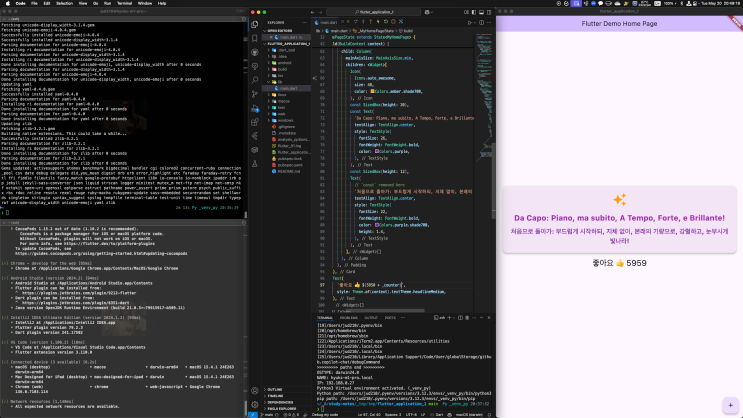
Task: Expand the .dart_tool folder in Explorer
Action: 287,50
